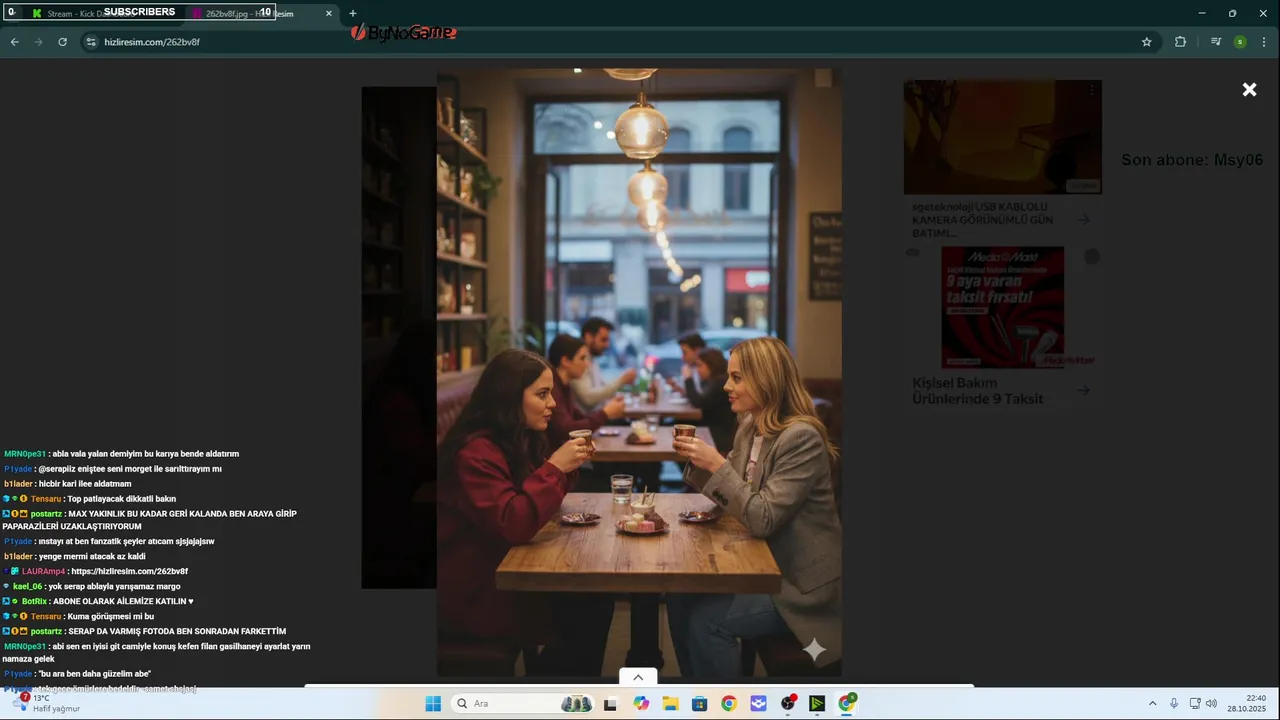Click the microphone icon in system tray
This screenshot has width=1280, height=720.
point(1174,704)
